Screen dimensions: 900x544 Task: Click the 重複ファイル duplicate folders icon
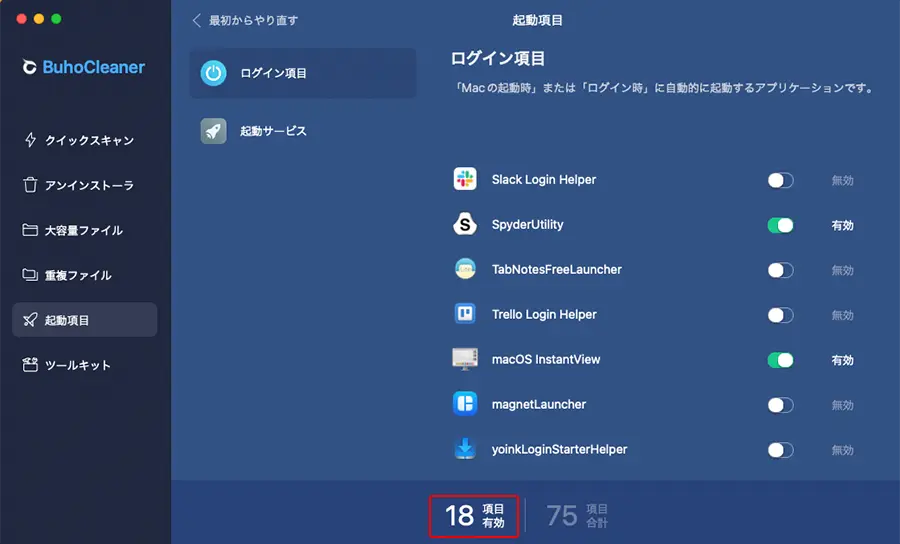[30, 275]
